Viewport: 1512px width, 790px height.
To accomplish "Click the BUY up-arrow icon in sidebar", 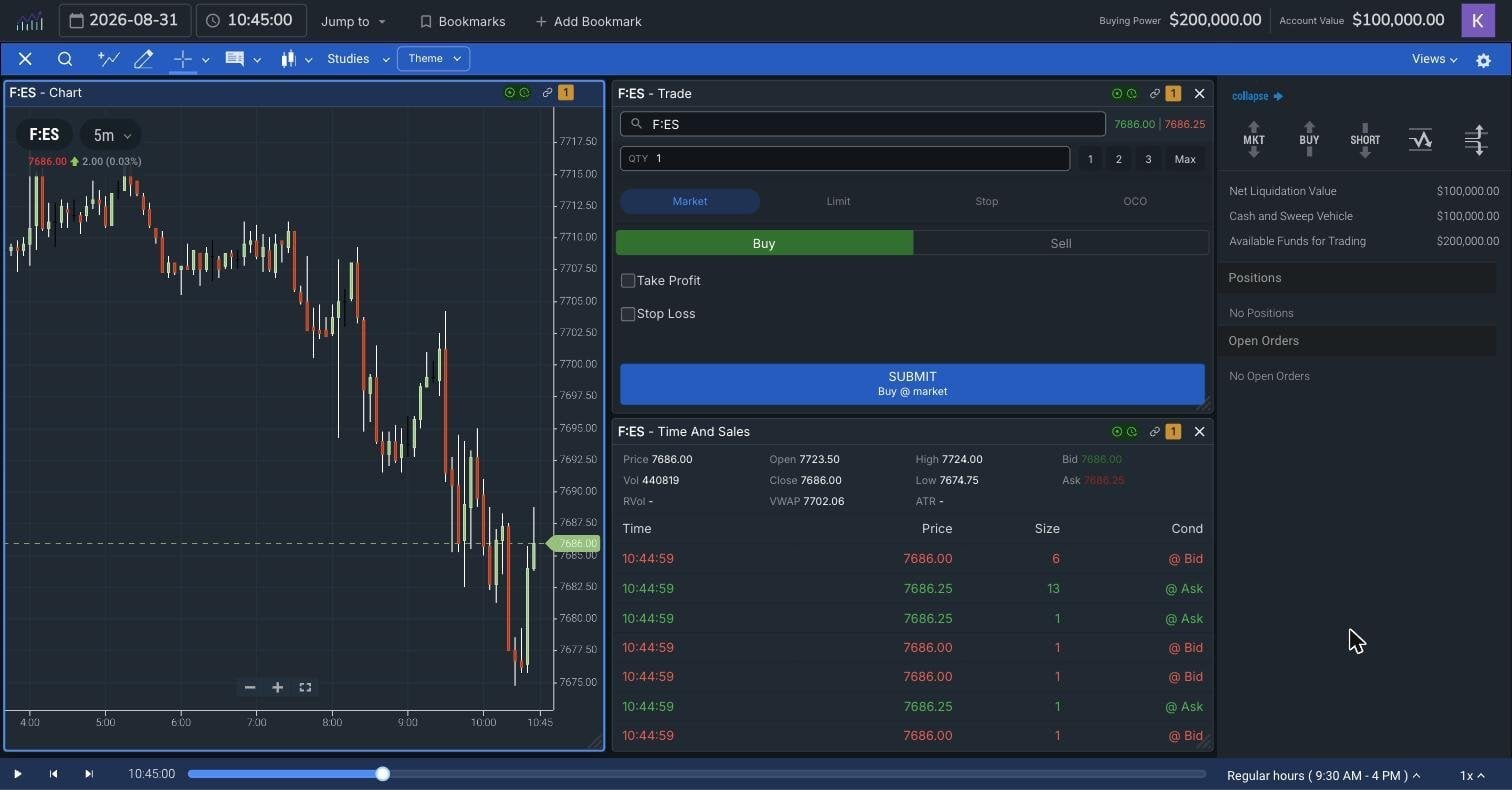I will (1309, 140).
